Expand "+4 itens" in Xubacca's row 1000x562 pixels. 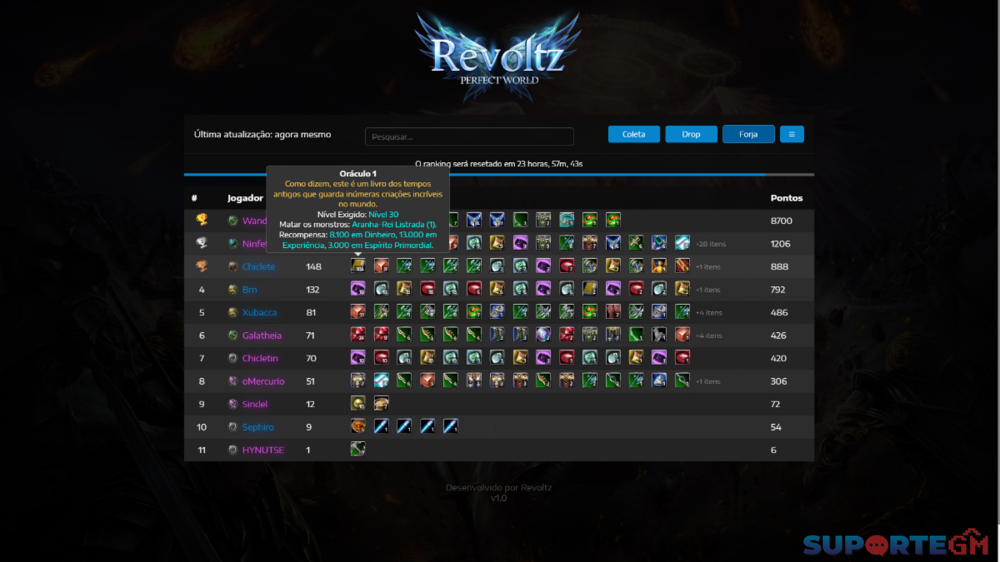pos(710,313)
